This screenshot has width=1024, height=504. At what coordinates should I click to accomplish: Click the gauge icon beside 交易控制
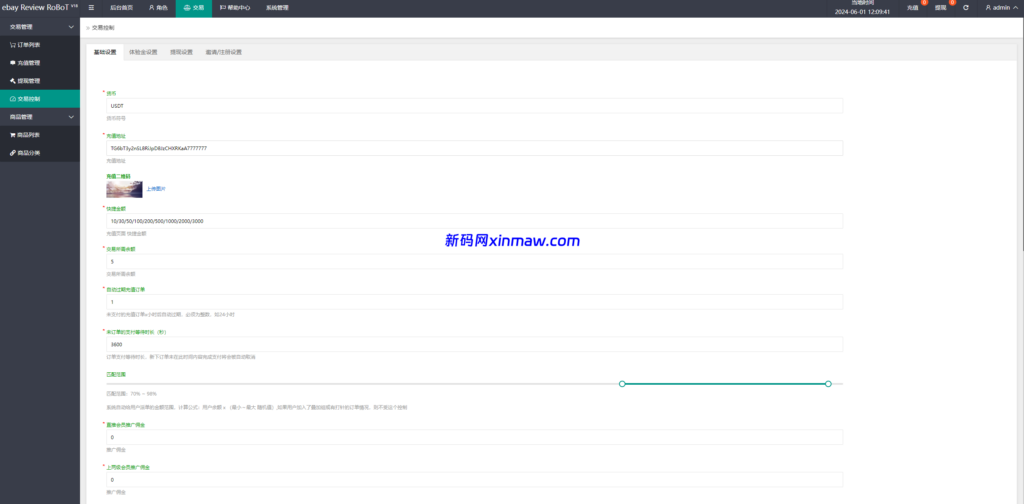point(13,99)
